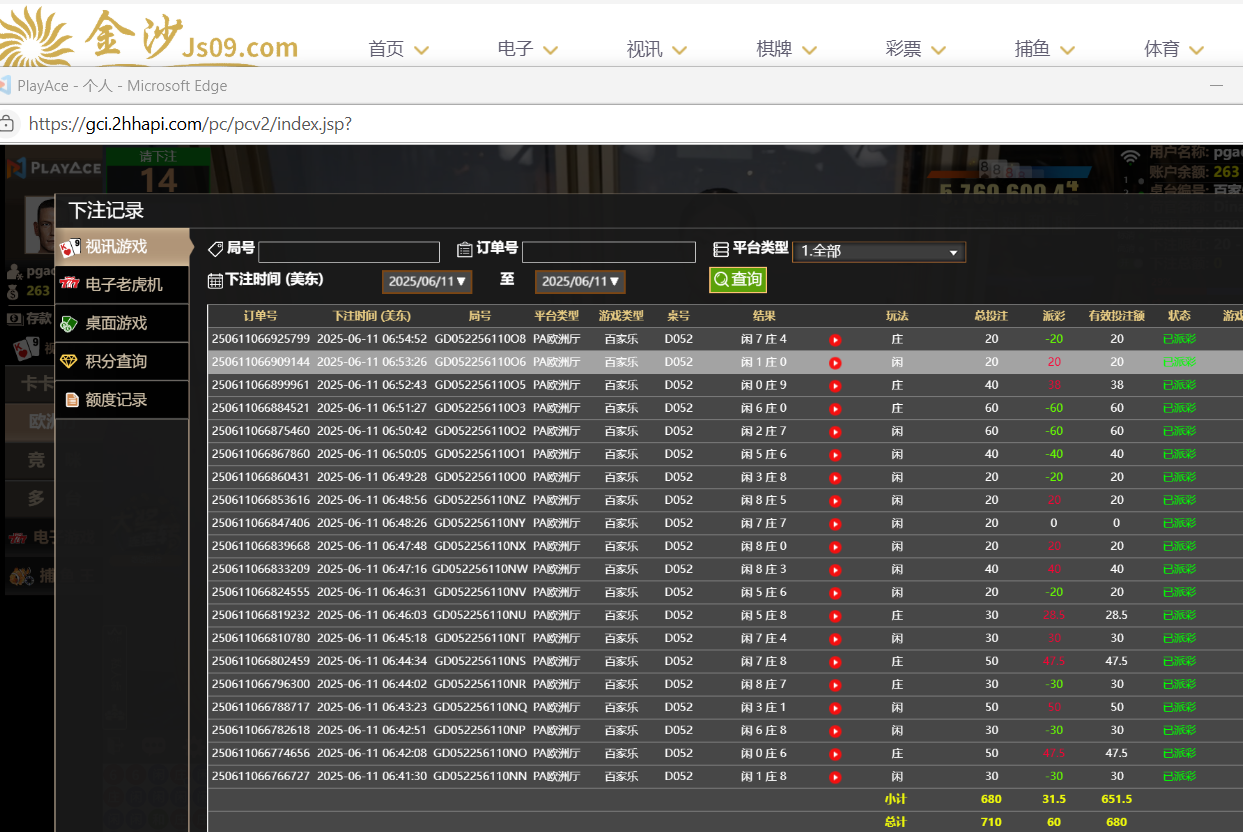Open the start date picker 2025/06/11
The height and width of the screenshot is (832, 1243).
427,282
